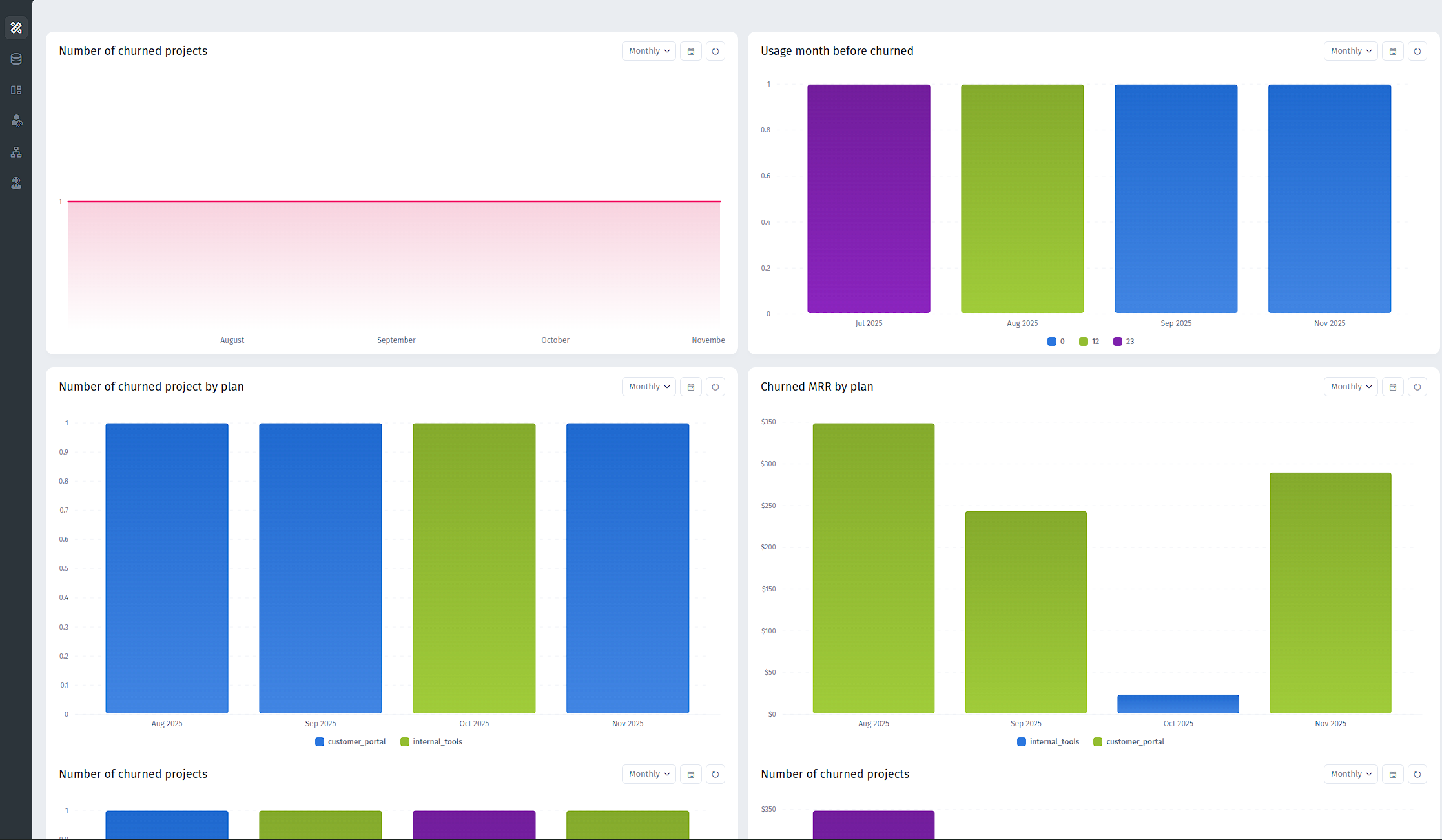1442x840 pixels.
Task: Click the hierarchy org-chart sidebar icon
Action: [16, 152]
